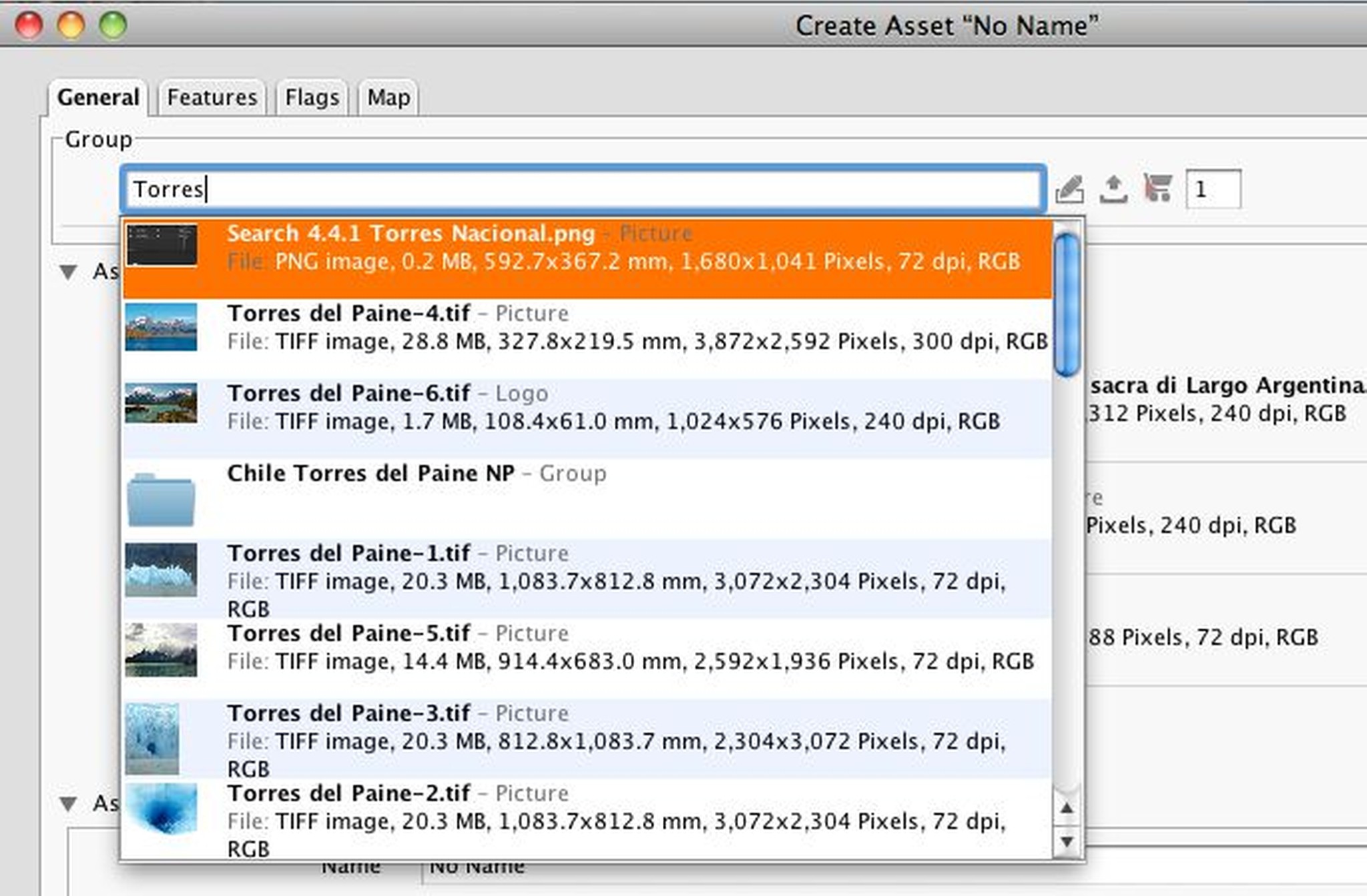Click the Chile Torres del Paine folder icon
Screen dimensions: 1367x896
161,500
